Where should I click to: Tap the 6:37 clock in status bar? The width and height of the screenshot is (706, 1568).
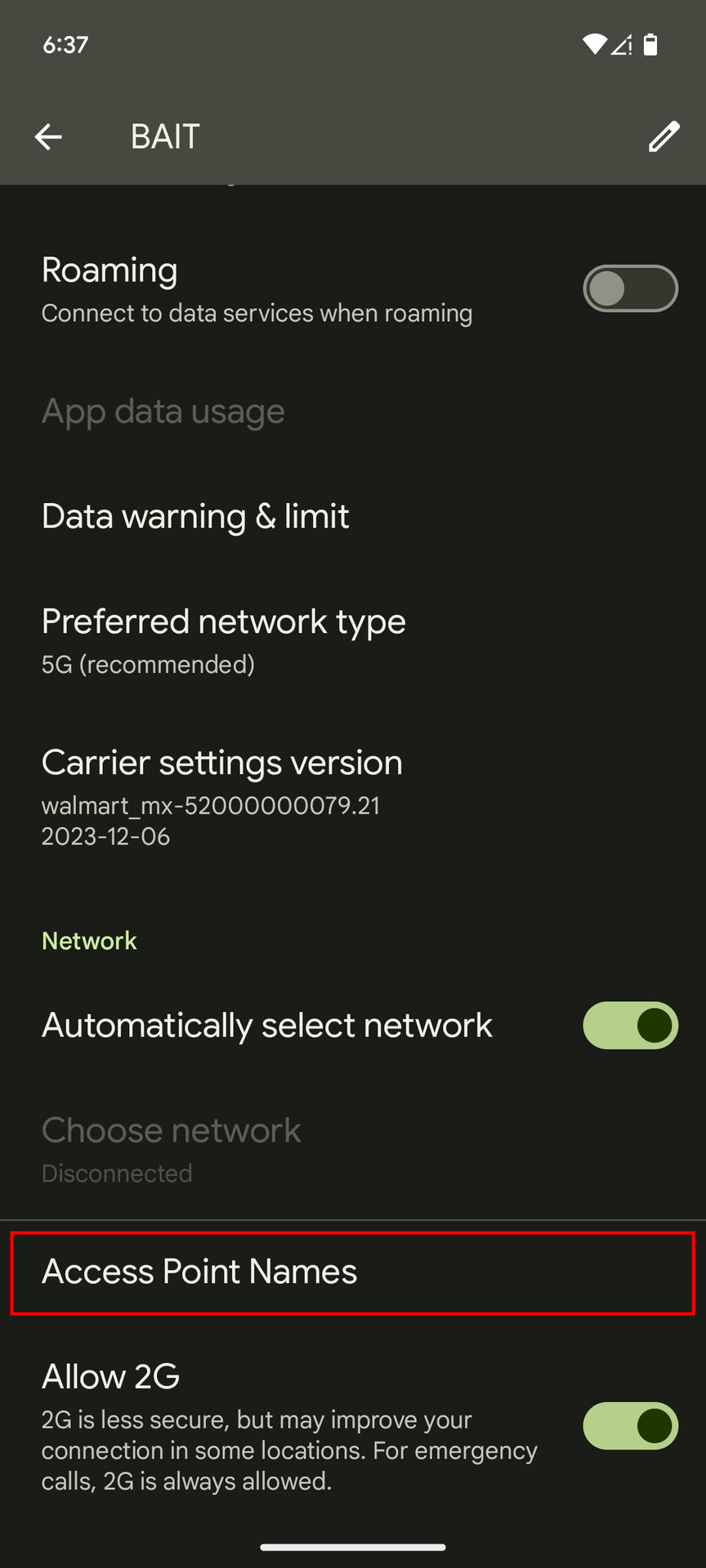(x=65, y=44)
